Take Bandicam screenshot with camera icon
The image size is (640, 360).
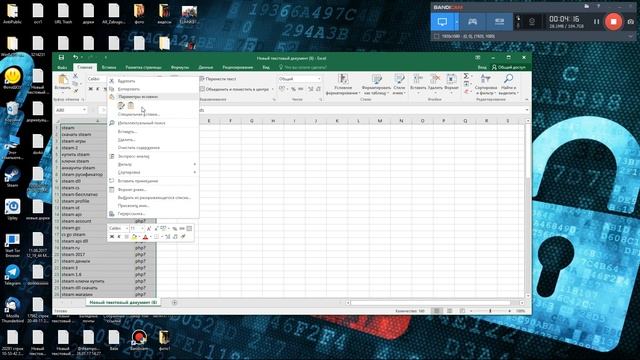[631, 22]
